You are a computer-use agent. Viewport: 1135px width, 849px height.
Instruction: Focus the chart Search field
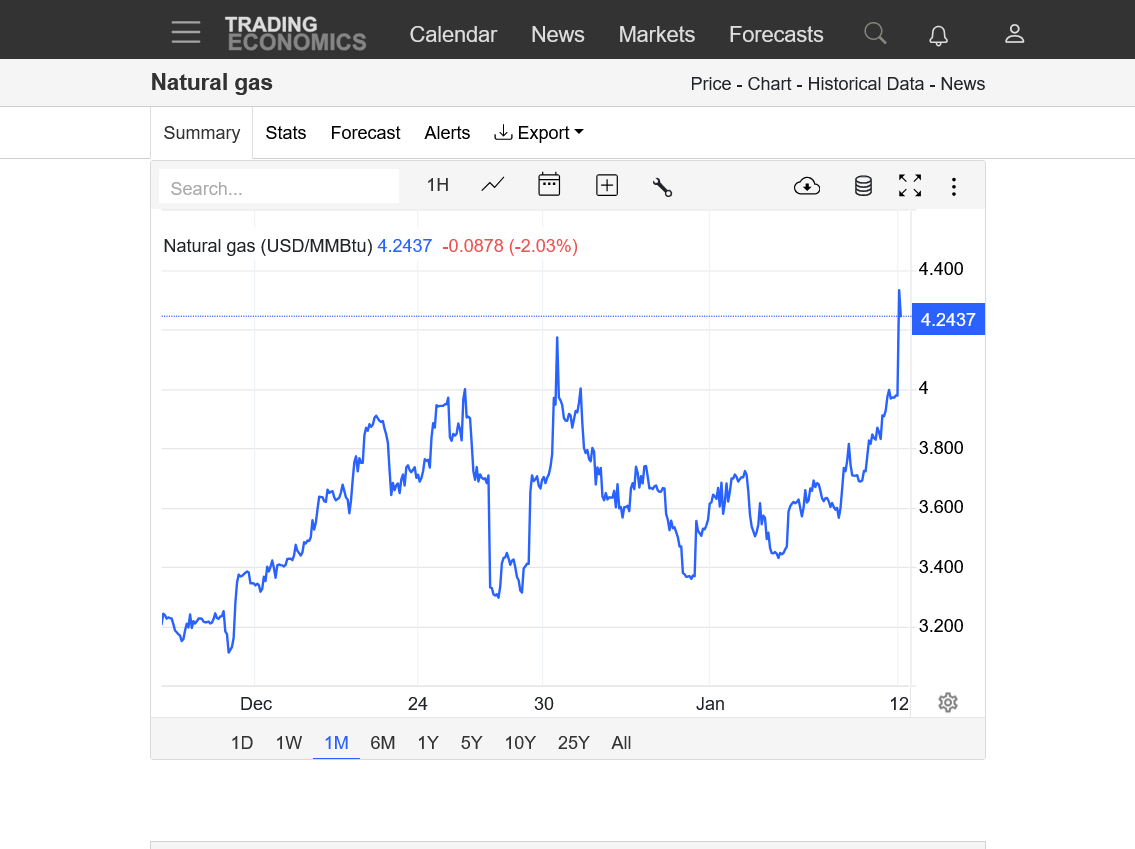(279, 188)
